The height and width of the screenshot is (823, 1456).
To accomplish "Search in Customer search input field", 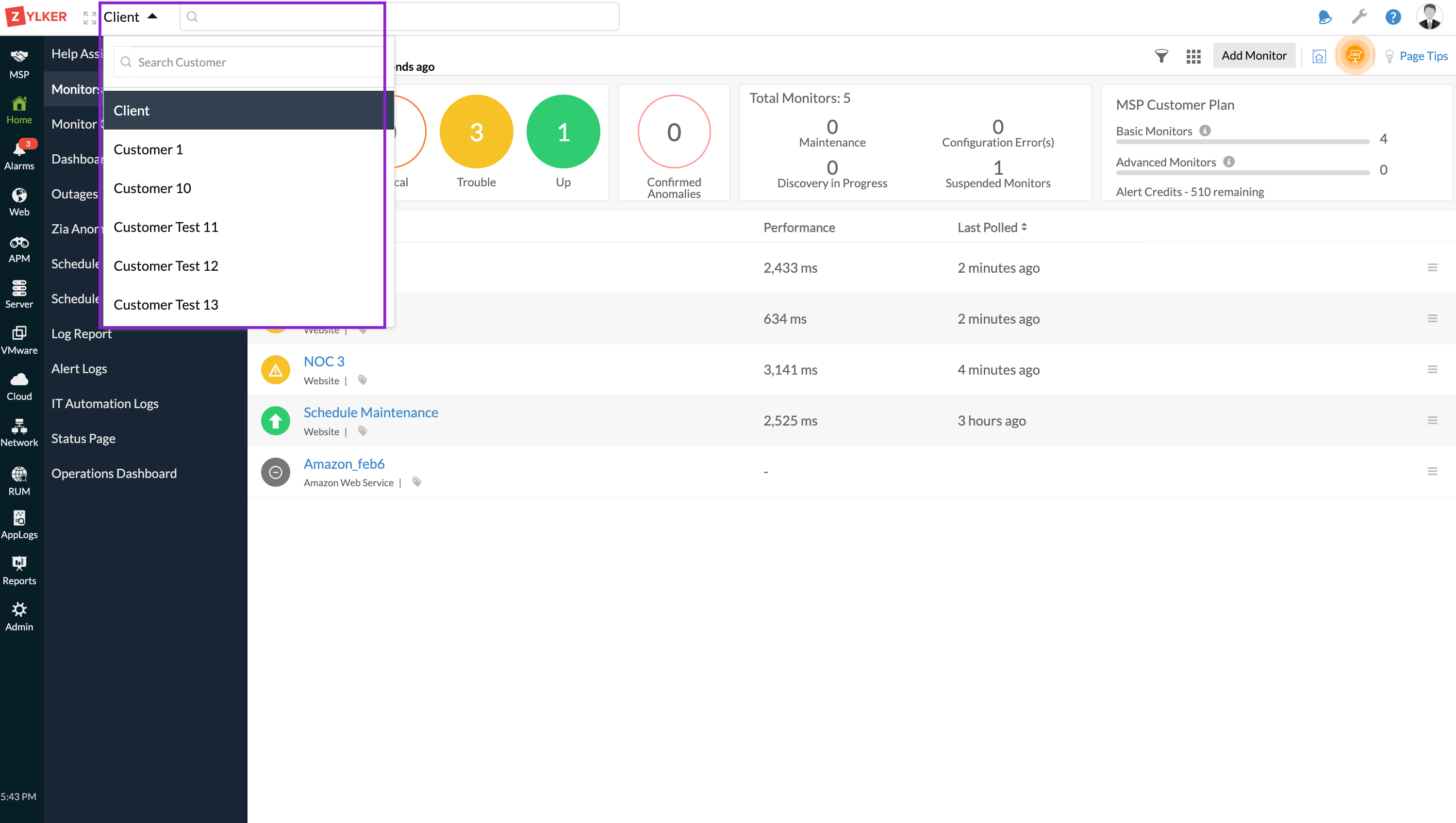I will coord(246,61).
